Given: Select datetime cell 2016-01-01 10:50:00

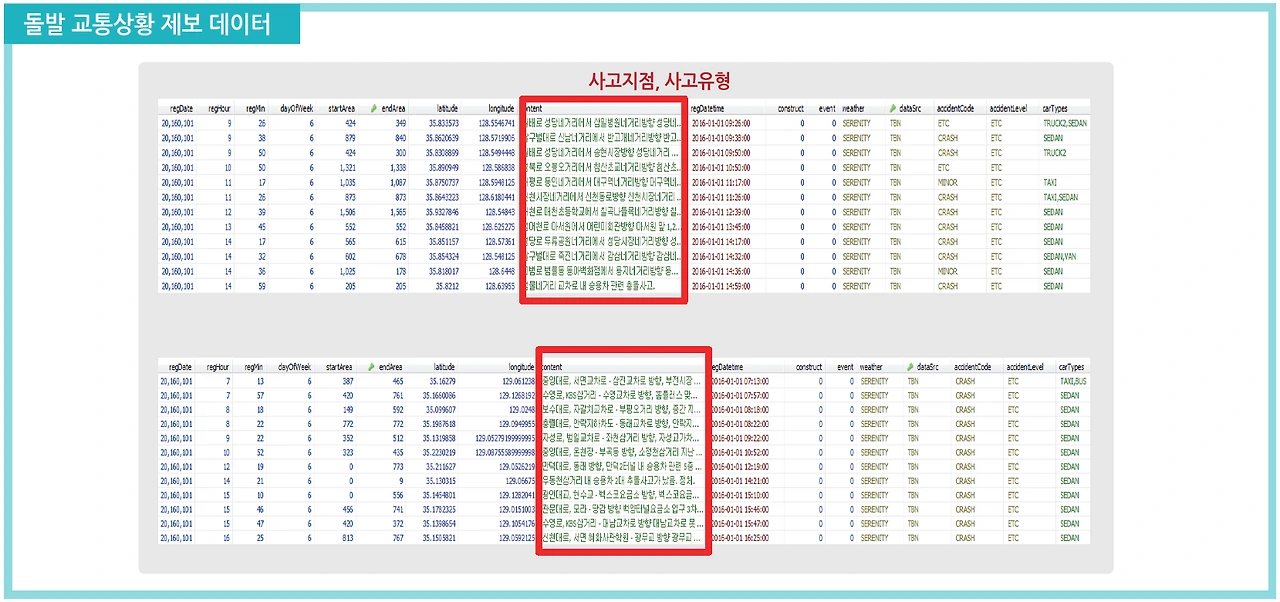Looking at the screenshot, I should [722, 167].
